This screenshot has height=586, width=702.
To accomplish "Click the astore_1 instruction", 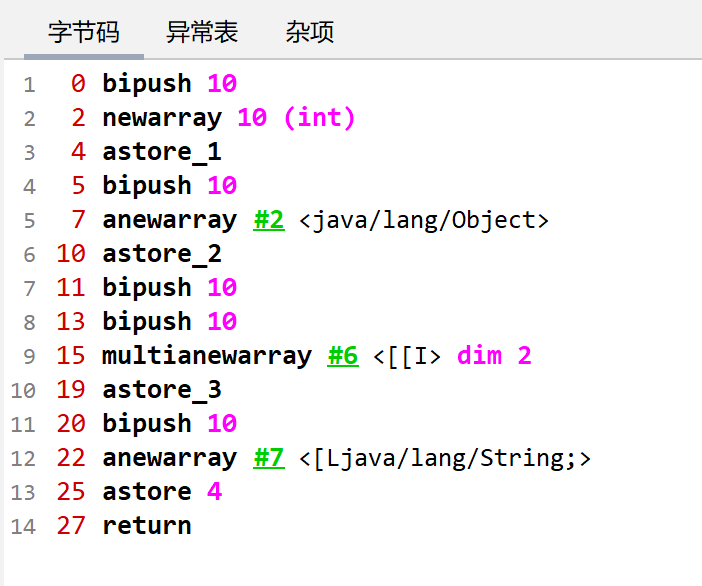I will coord(161,152).
